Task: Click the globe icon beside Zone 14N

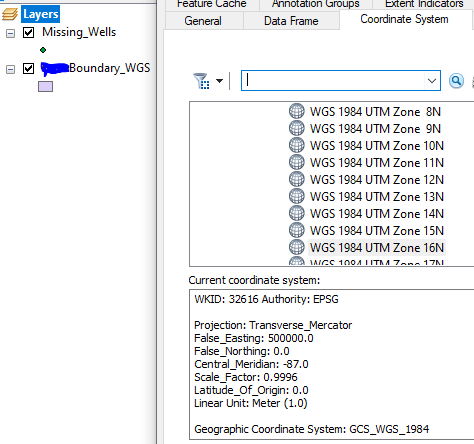Action: [x=297, y=213]
